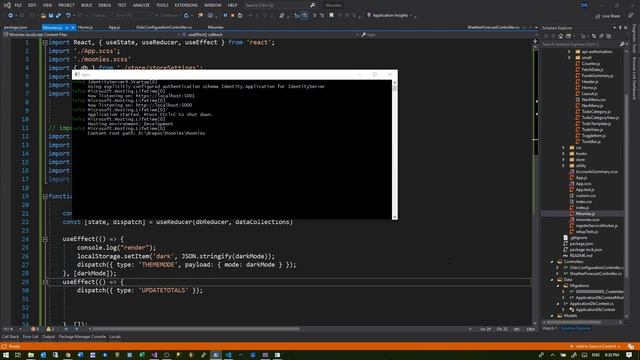The height and width of the screenshot is (360, 640).
Task: Open the Error List bottom tab
Action: 30,337
